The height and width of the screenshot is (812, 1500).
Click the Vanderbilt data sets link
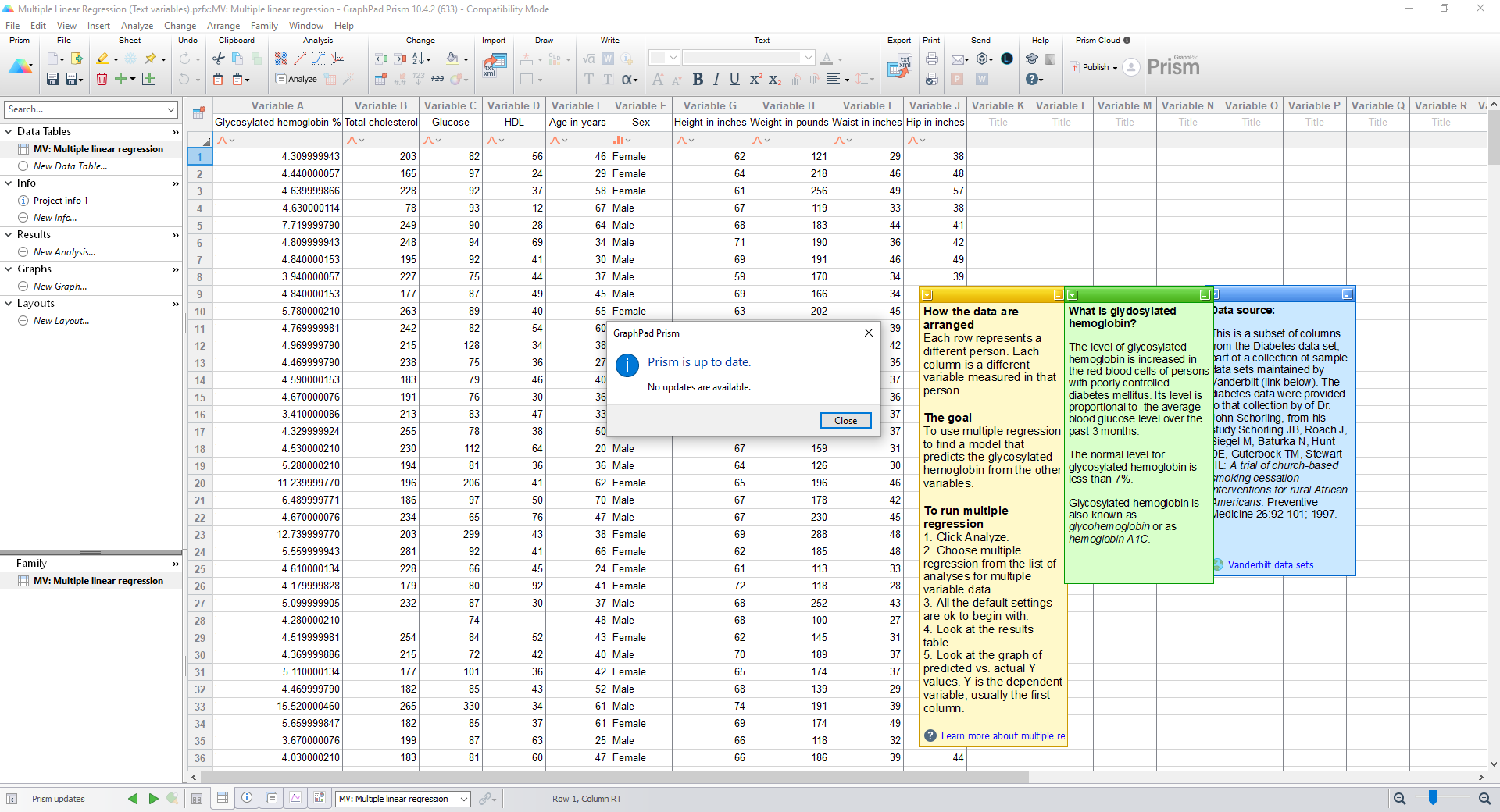coord(1270,564)
